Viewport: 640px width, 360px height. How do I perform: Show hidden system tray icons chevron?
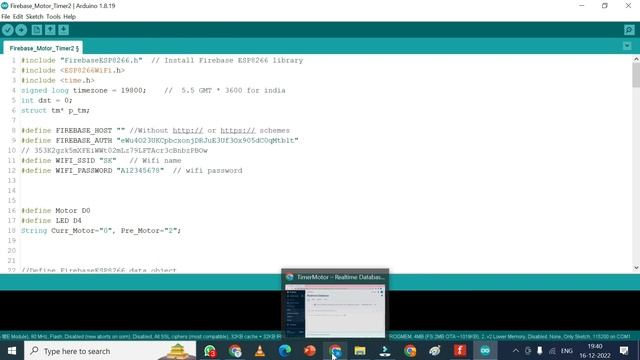[x=516, y=351]
